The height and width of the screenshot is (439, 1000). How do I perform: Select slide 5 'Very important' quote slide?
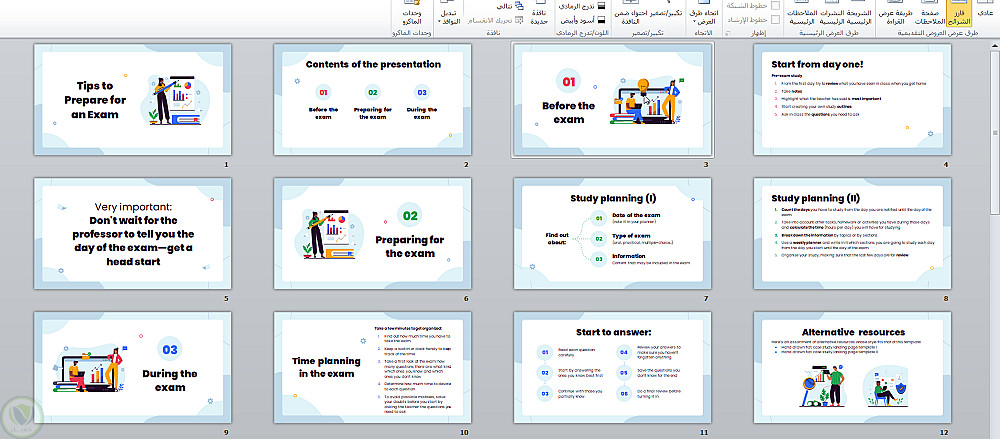point(133,234)
